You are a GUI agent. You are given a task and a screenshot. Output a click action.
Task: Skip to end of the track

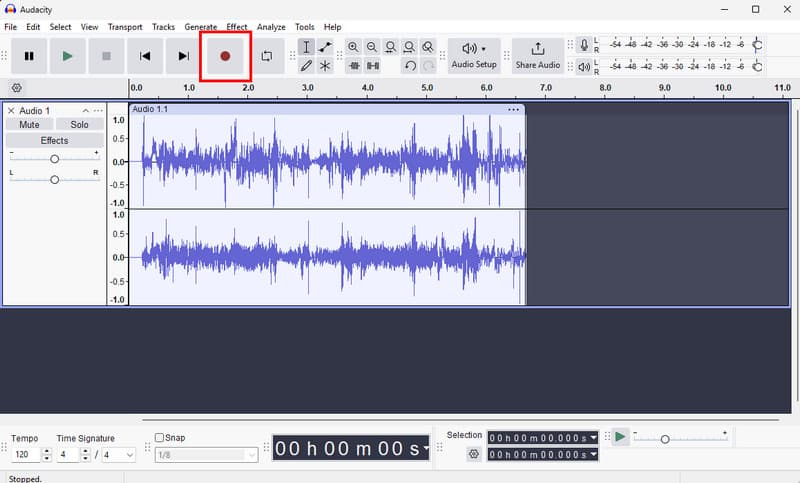183,56
